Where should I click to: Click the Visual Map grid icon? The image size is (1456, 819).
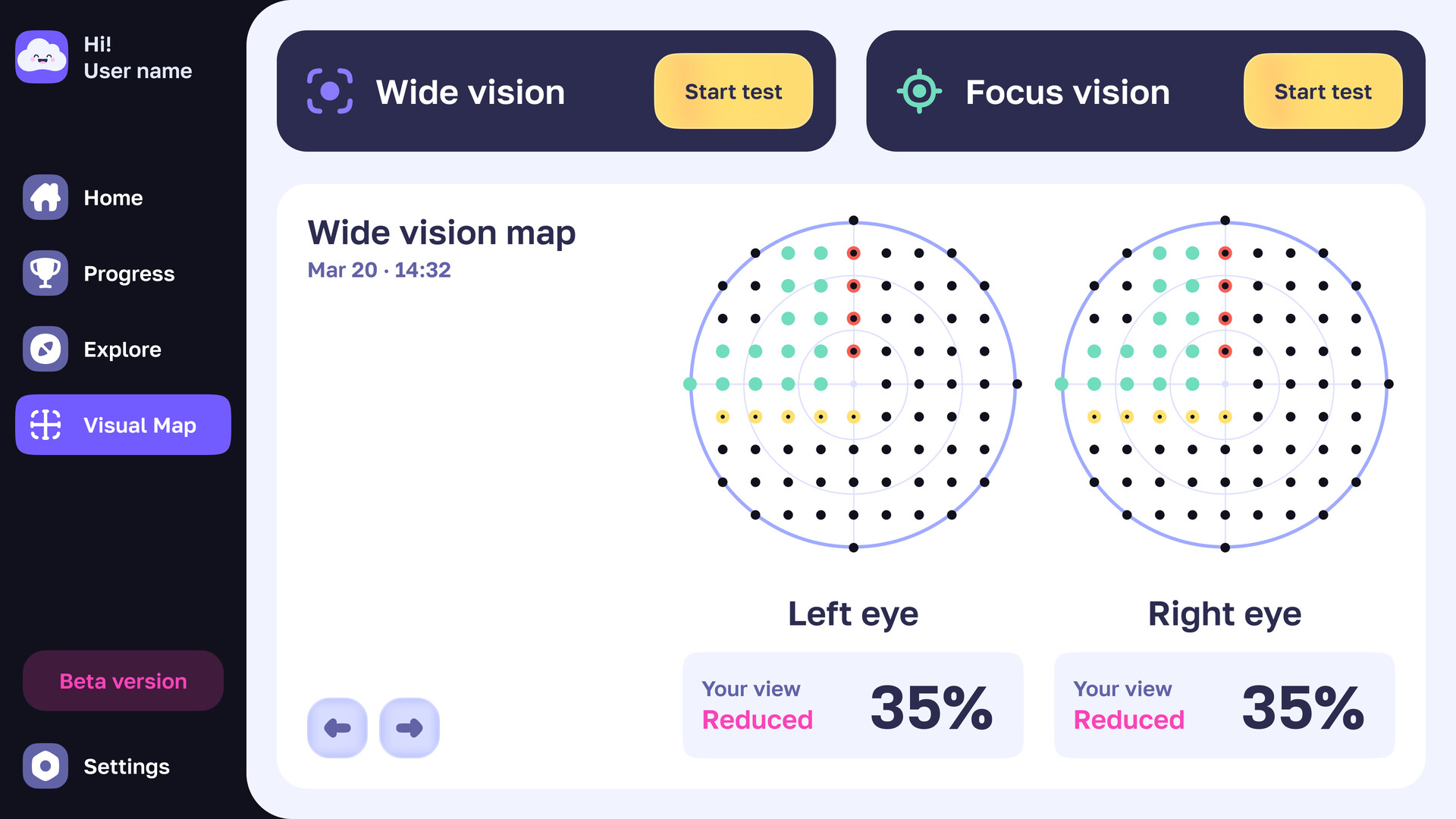[45, 425]
